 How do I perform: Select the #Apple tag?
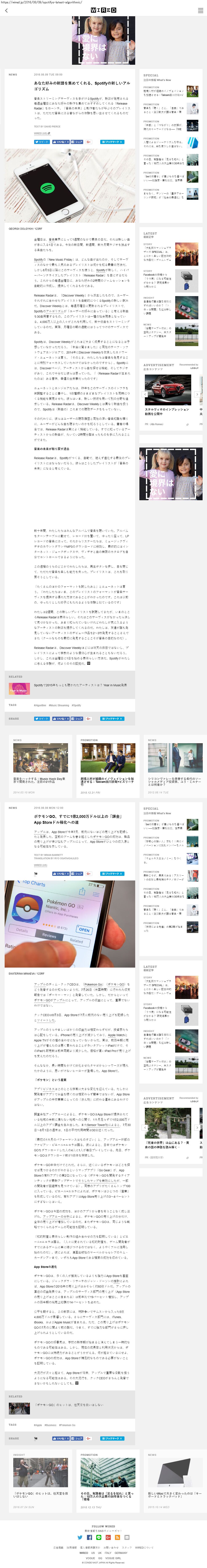[x=38, y=1425]
